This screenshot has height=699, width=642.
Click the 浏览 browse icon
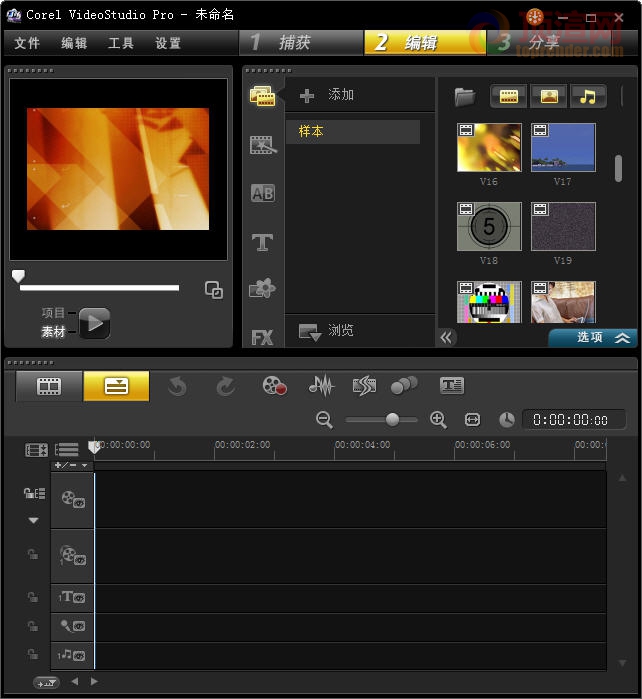(x=309, y=333)
